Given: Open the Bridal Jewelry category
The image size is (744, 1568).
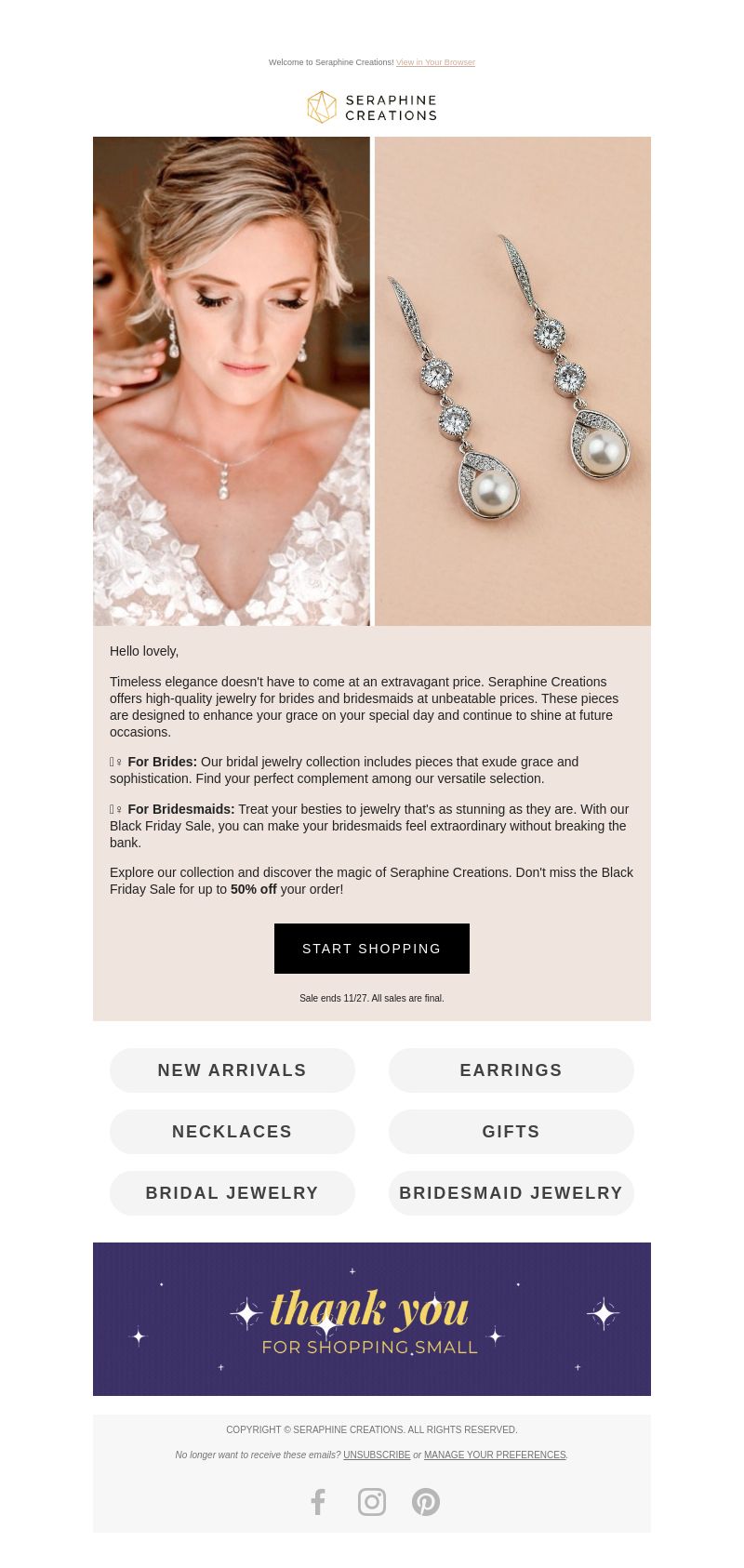Looking at the screenshot, I should (232, 1193).
